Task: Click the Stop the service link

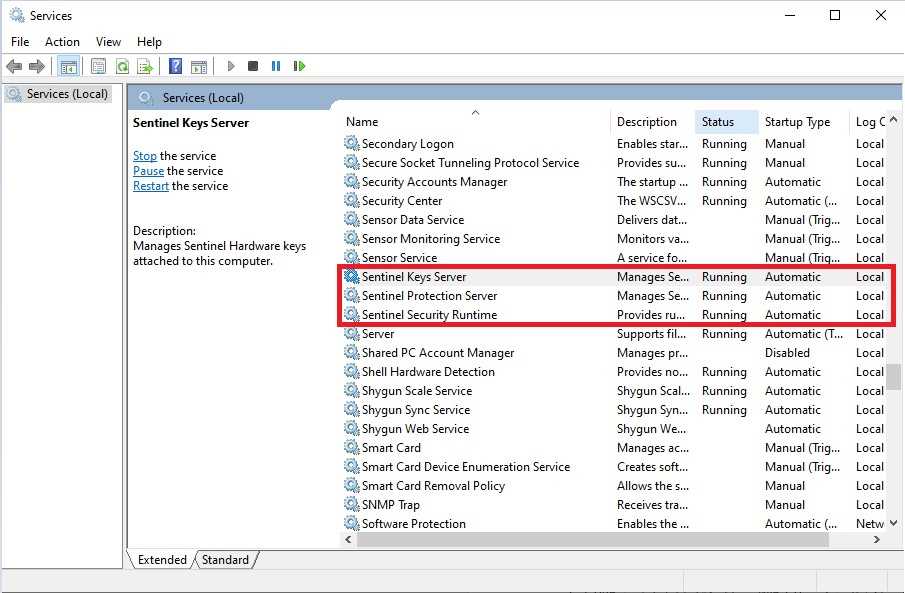Action: click(144, 156)
